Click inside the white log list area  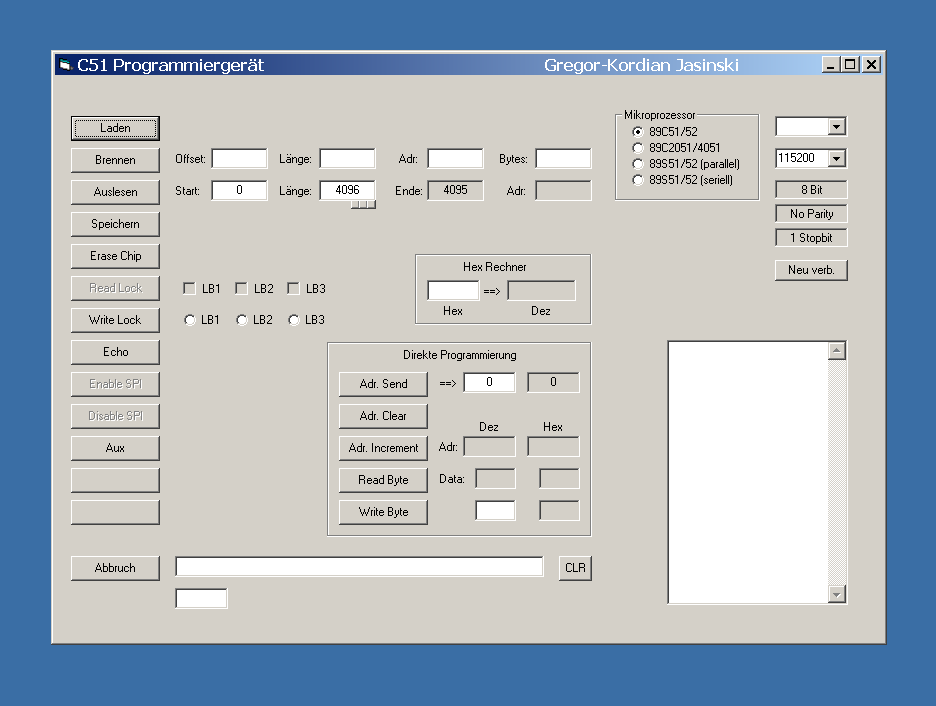tap(748, 473)
